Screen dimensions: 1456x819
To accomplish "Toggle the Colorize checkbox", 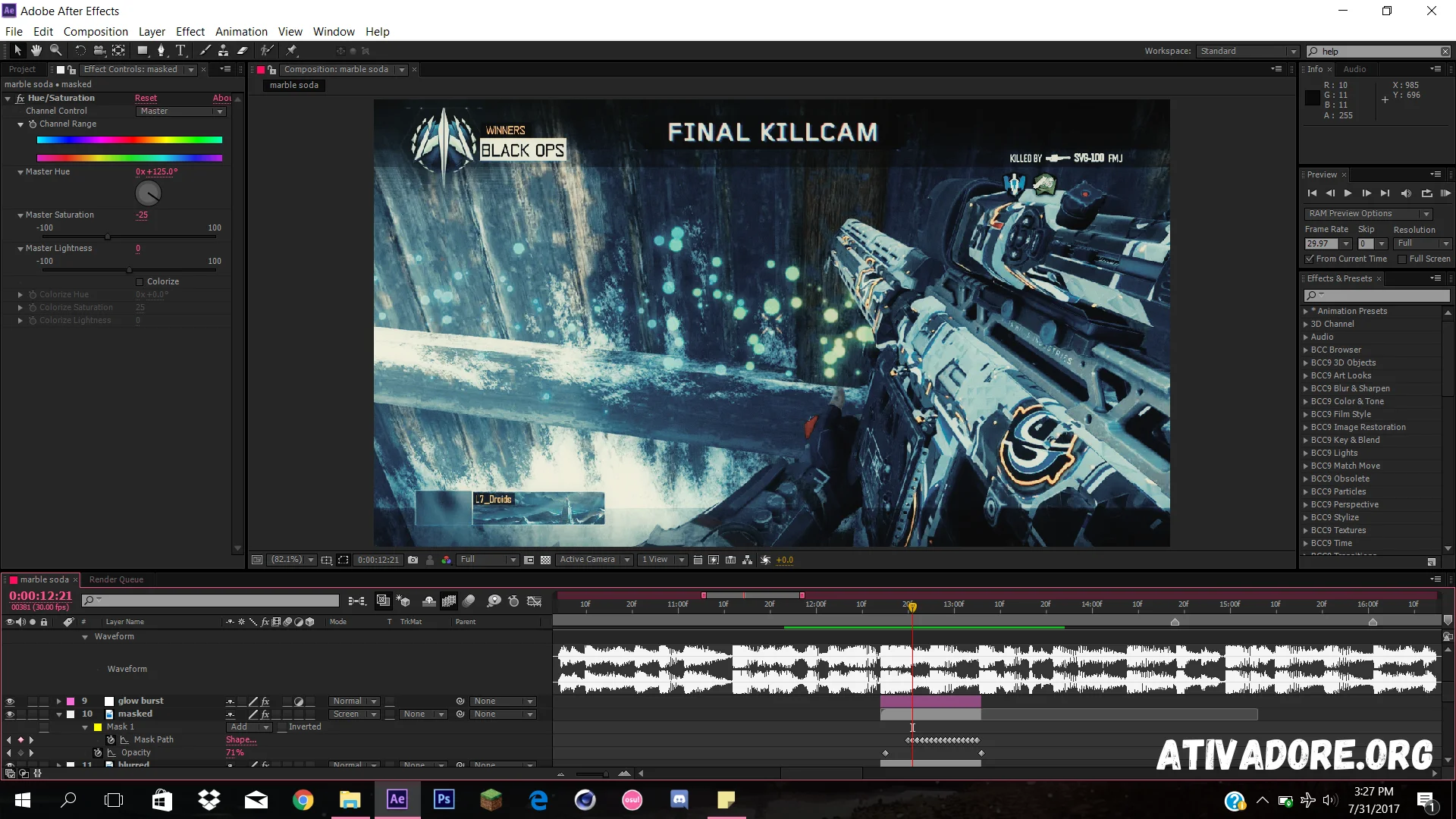I will [x=140, y=281].
